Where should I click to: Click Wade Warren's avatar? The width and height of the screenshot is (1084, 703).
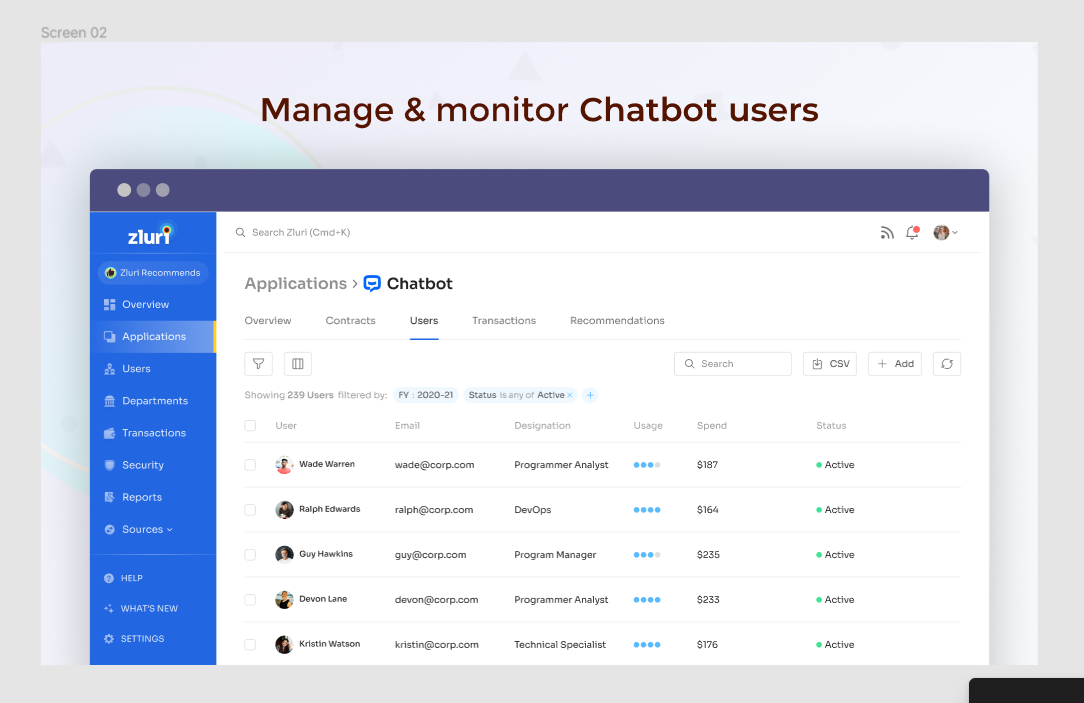[284, 465]
